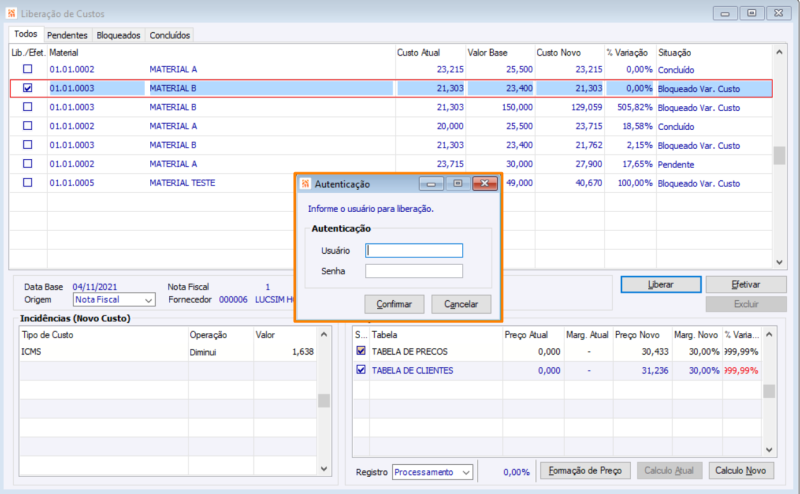800x494 pixels.
Task: Open the Concluídos tab
Action: coord(169,35)
